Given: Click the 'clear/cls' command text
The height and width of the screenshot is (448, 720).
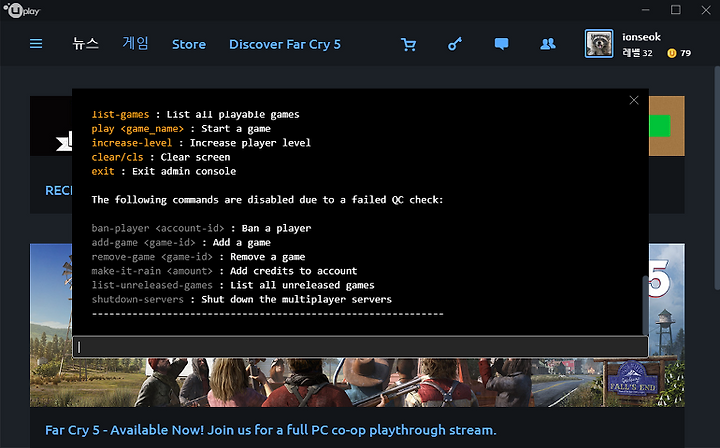Looking at the screenshot, I should point(118,157).
